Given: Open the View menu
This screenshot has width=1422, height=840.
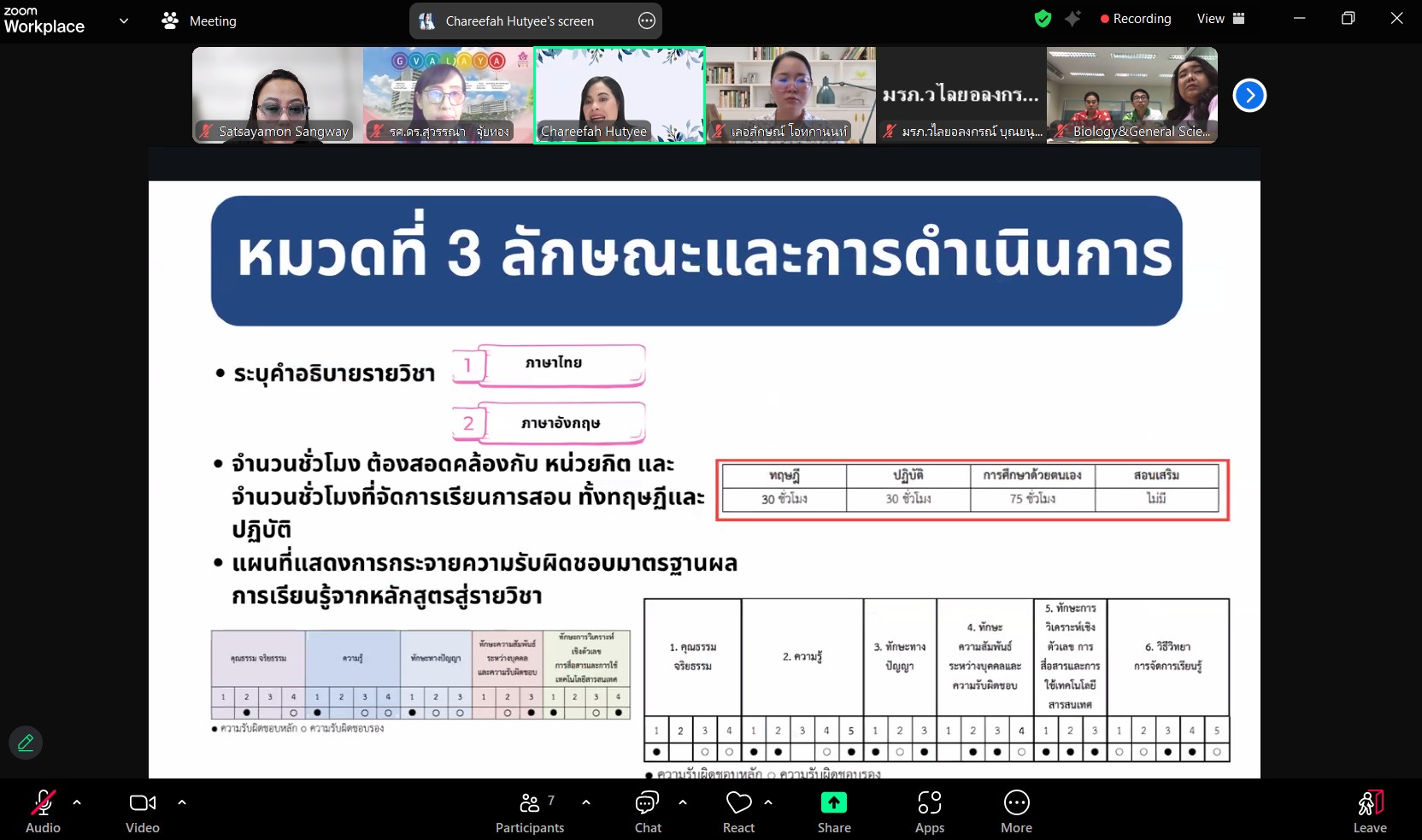Looking at the screenshot, I should click(1218, 18).
